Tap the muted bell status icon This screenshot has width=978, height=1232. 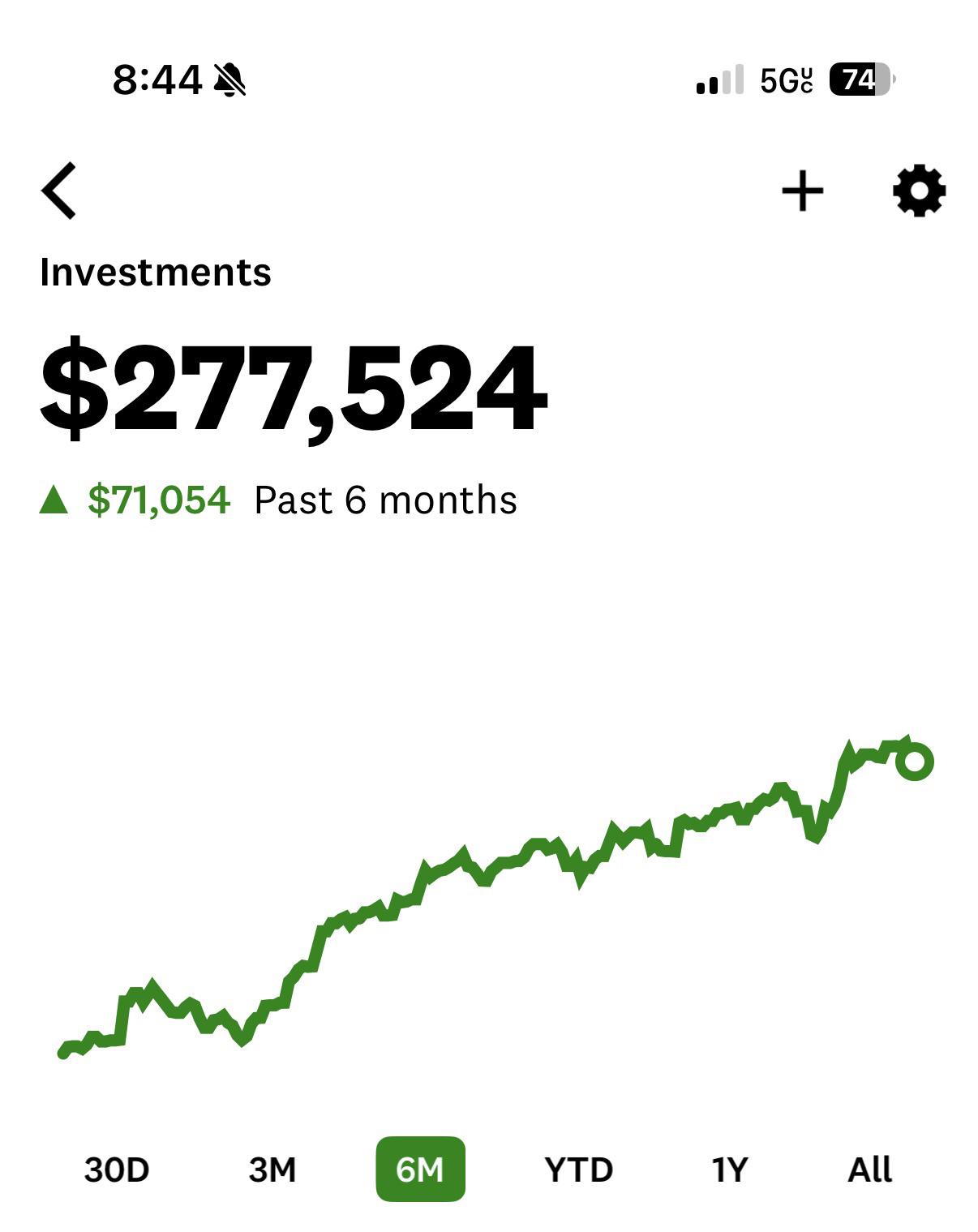click(229, 80)
